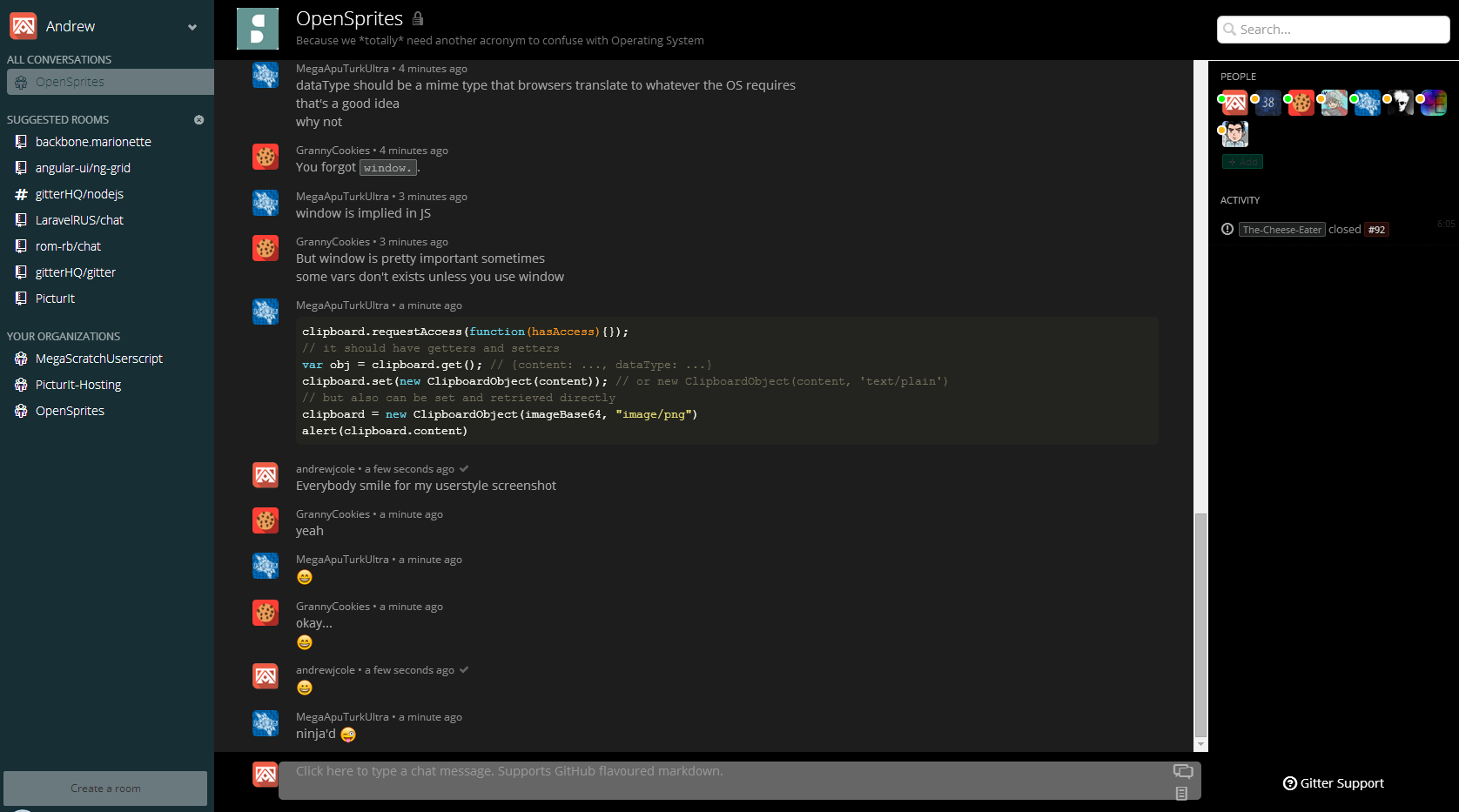Screen dimensions: 1459x812
Task: Click the lock icon beside the OpenSprites title
Action: coord(417,17)
